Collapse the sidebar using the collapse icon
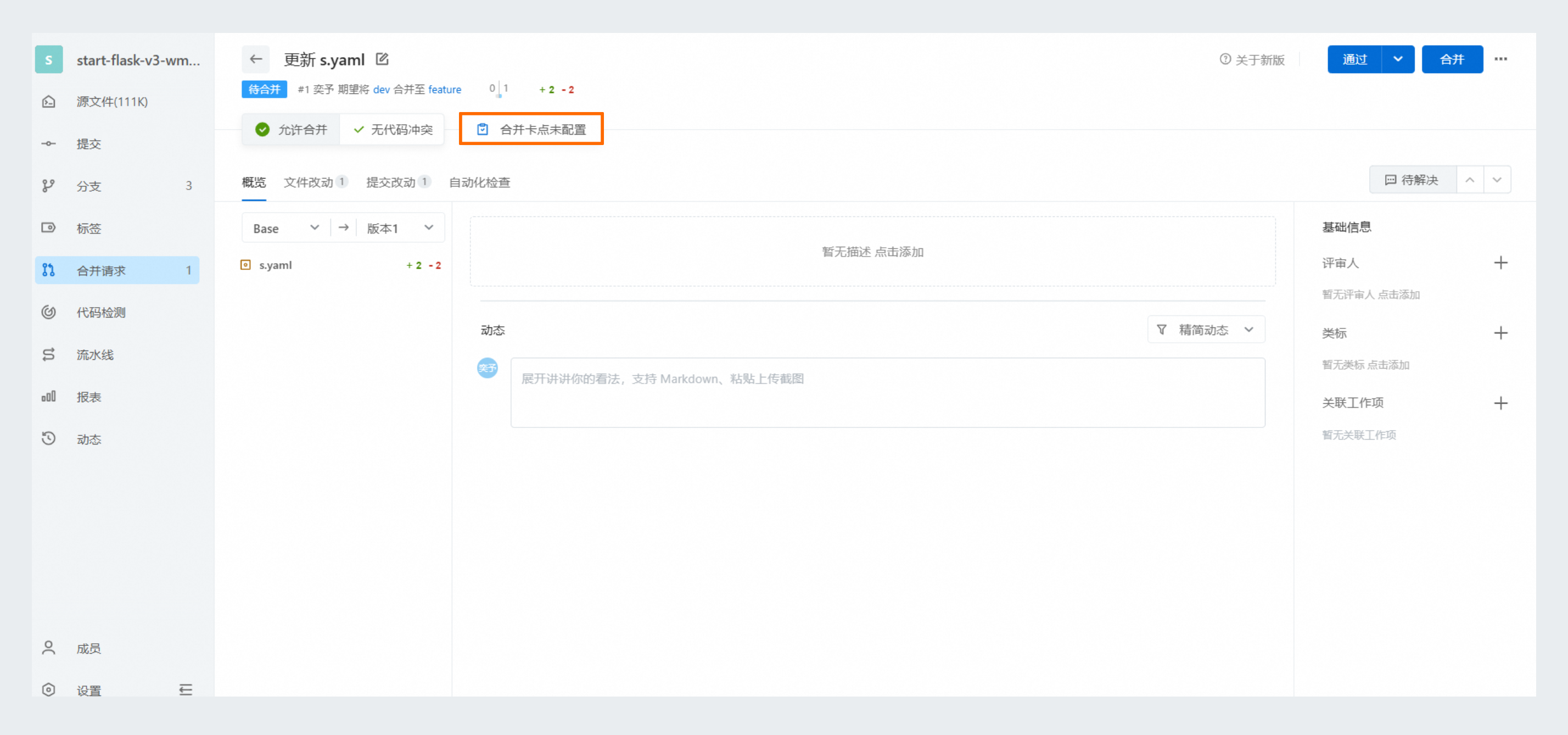 pyautogui.click(x=186, y=689)
